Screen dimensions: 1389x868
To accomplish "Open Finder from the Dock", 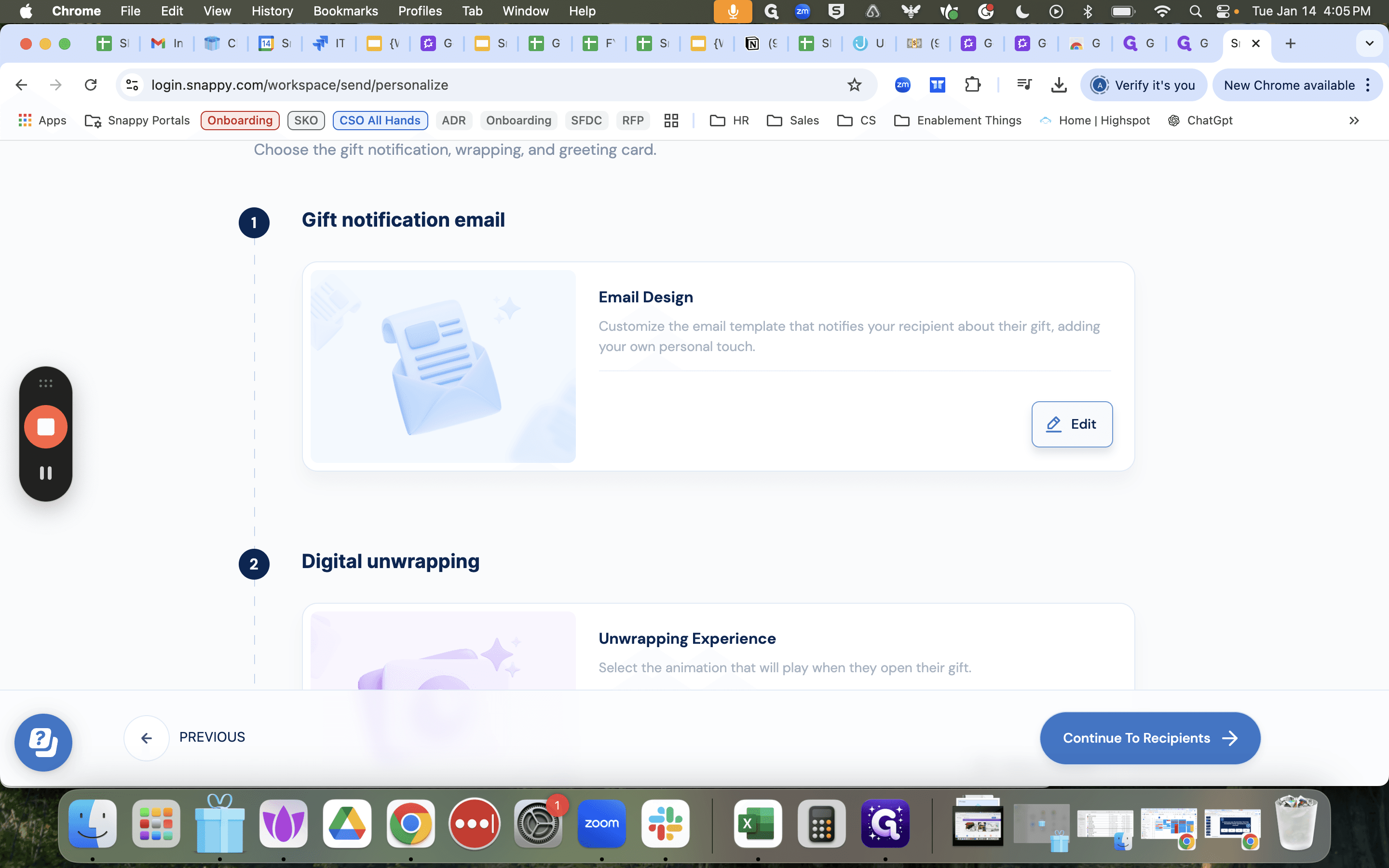I will 93,823.
